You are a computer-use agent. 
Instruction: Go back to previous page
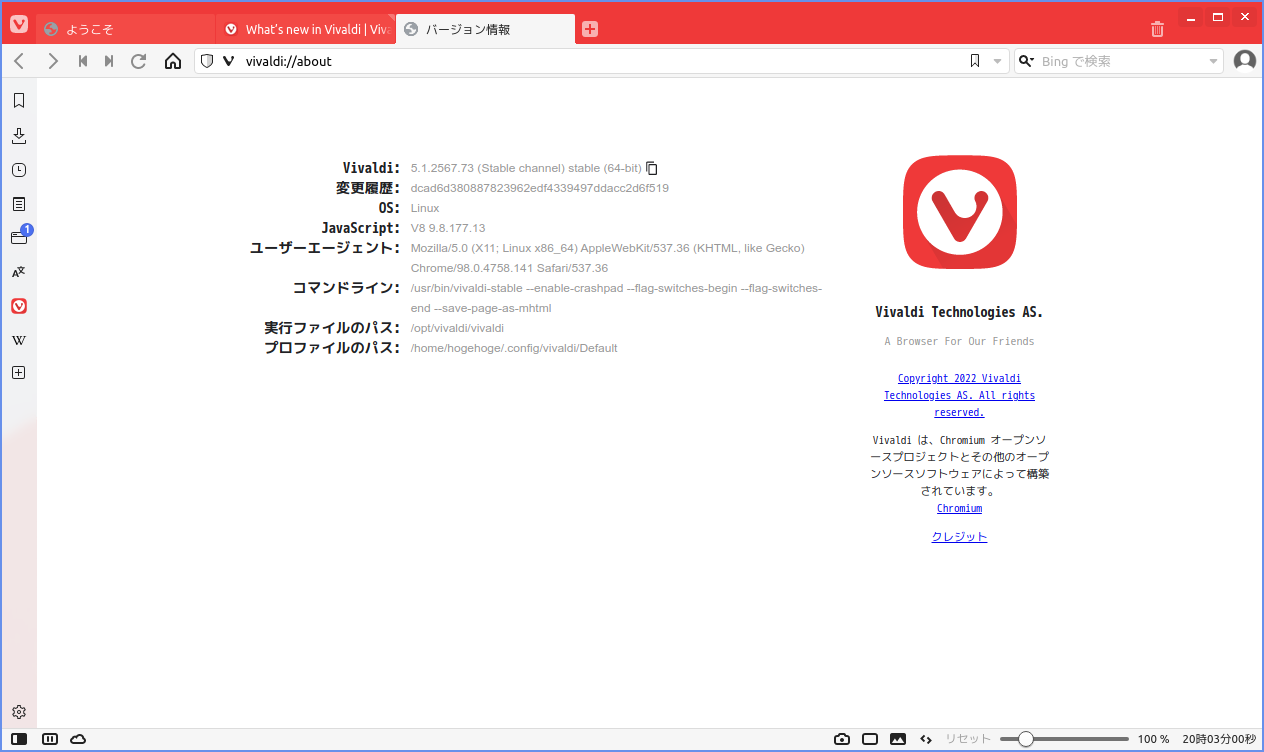pyautogui.click(x=19, y=61)
